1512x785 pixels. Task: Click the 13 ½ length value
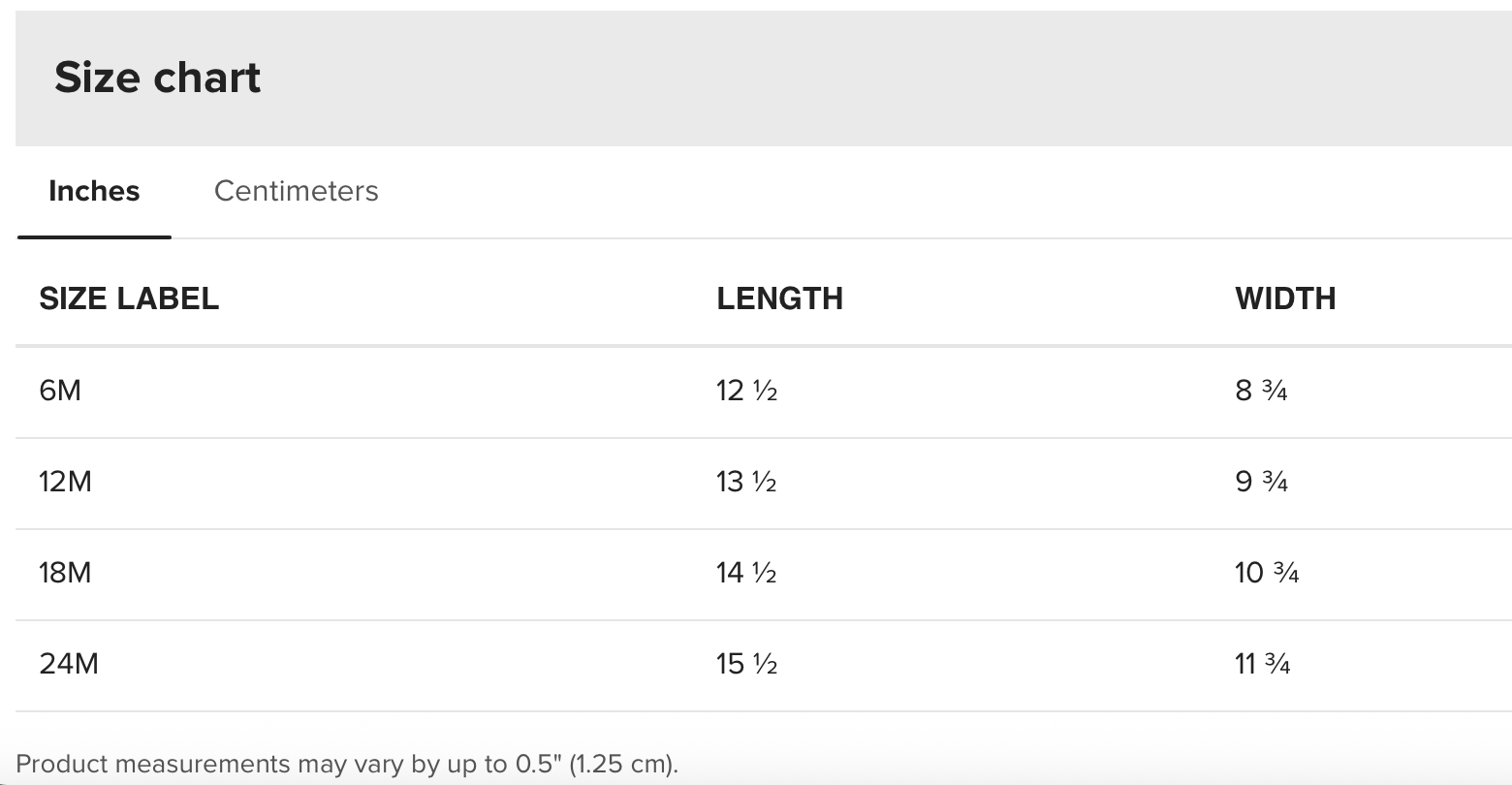tap(746, 482)
